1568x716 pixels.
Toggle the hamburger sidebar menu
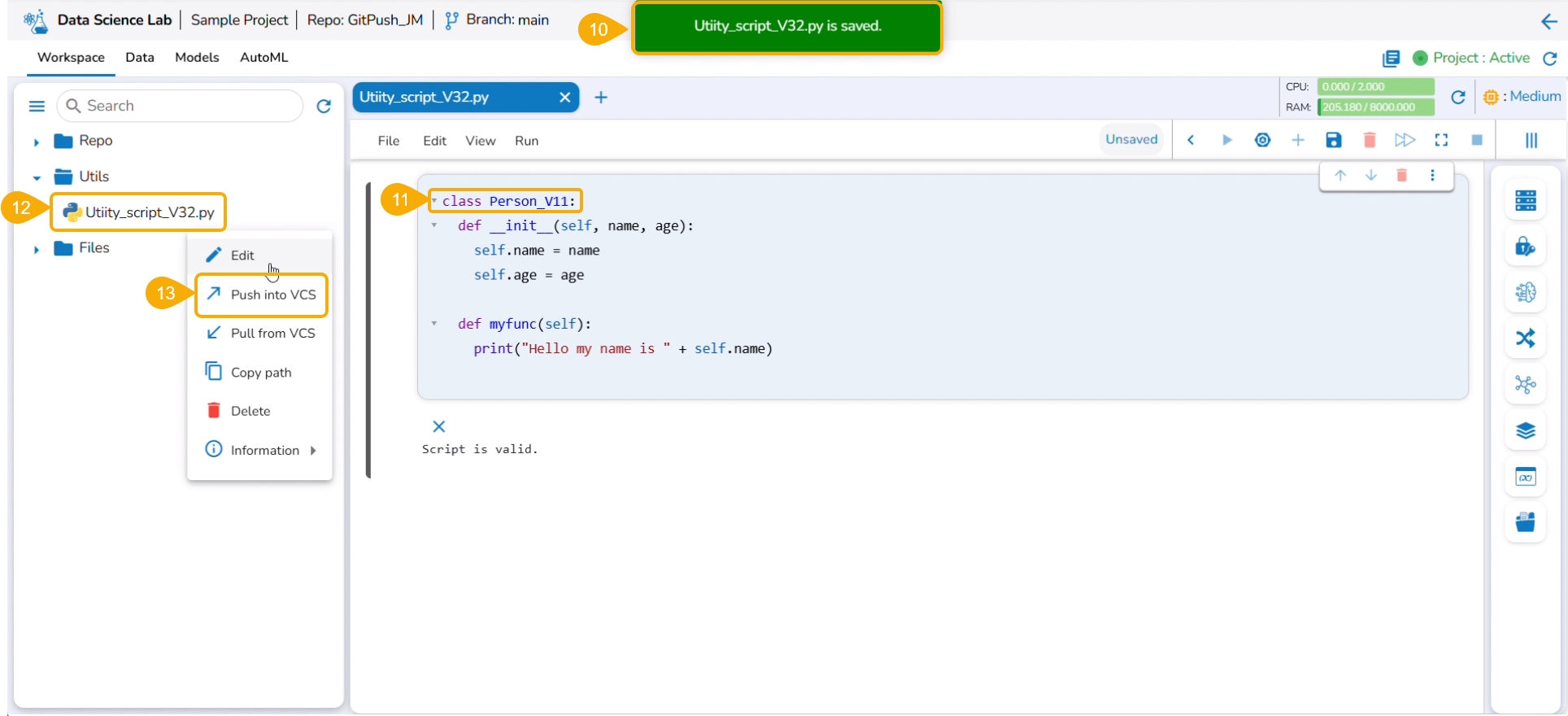point(37,107)
